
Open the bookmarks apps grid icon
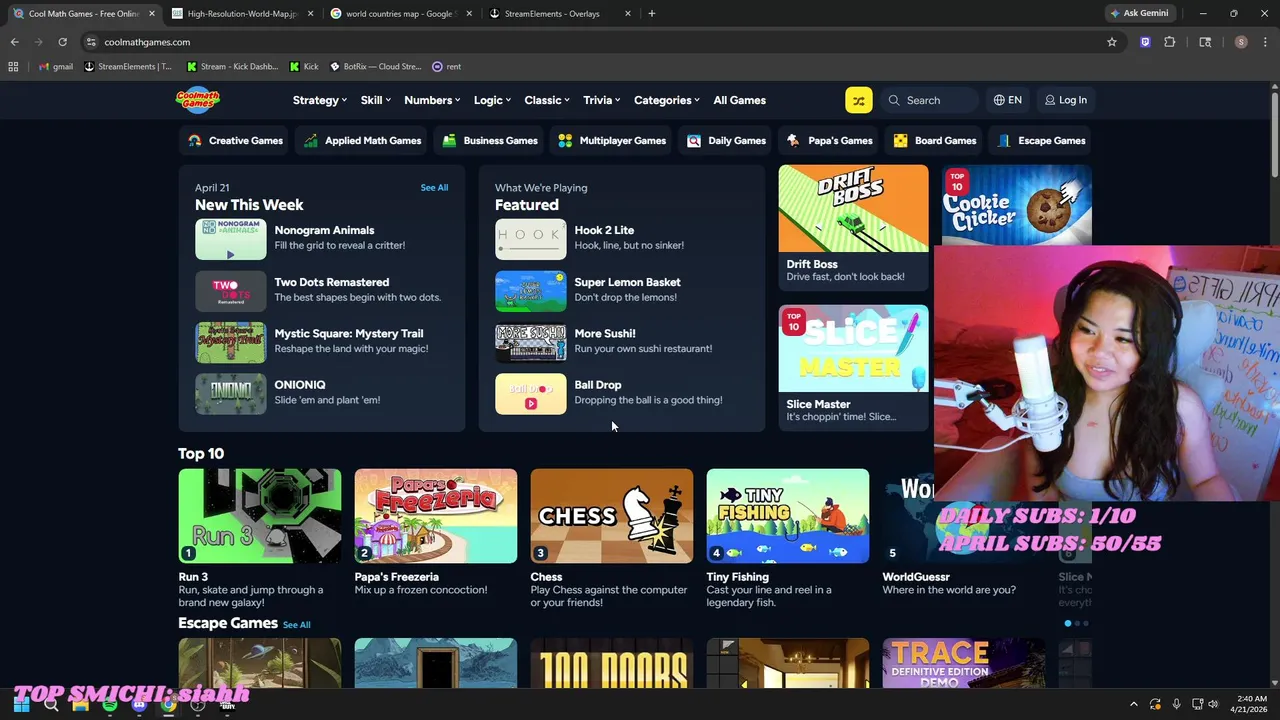coord(13,66)
